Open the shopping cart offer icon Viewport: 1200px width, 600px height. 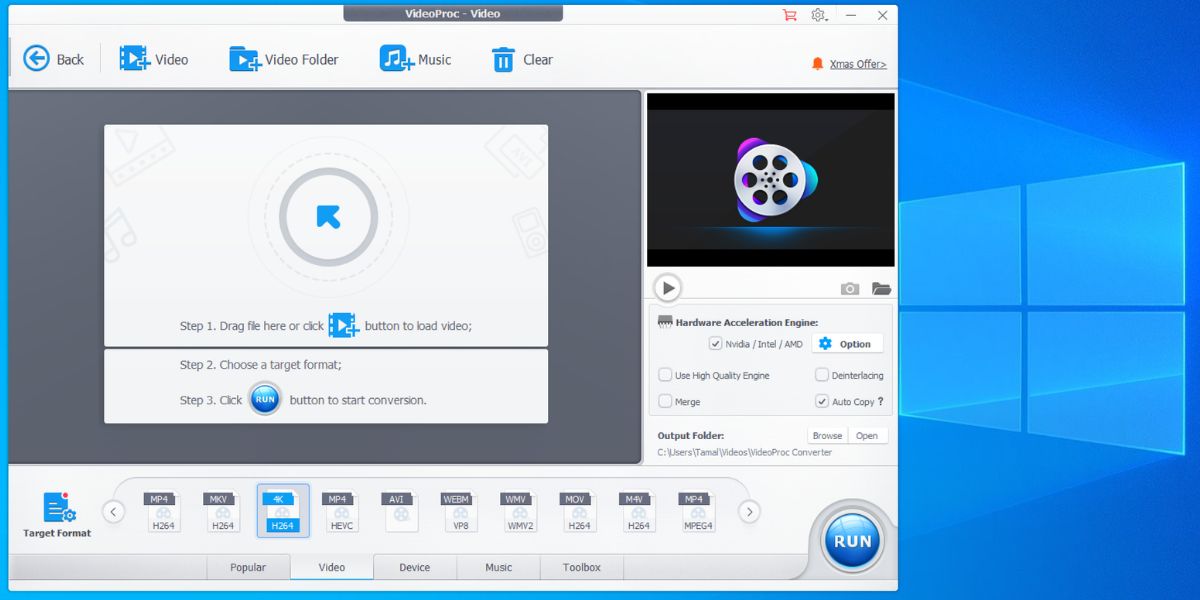click(791, 15)
